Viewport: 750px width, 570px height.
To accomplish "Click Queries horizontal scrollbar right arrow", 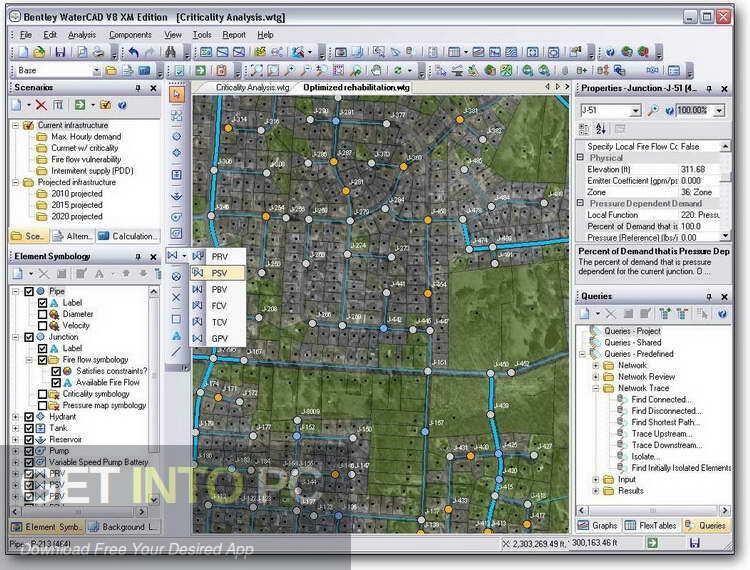I will pos(725,511).
